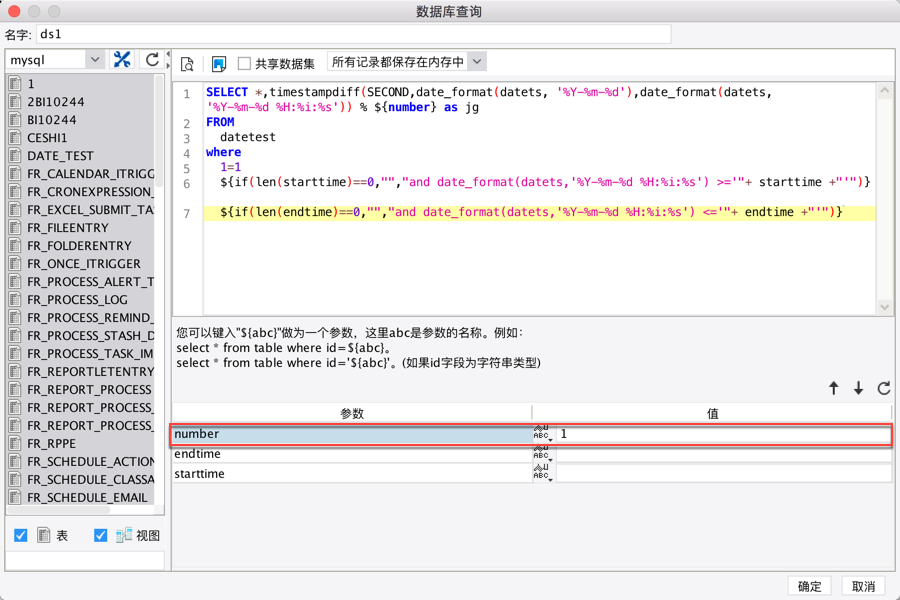Select table FR_FOLDERENTRY
900x600 pixels.
pyautogui.click(x=80, y=246)
